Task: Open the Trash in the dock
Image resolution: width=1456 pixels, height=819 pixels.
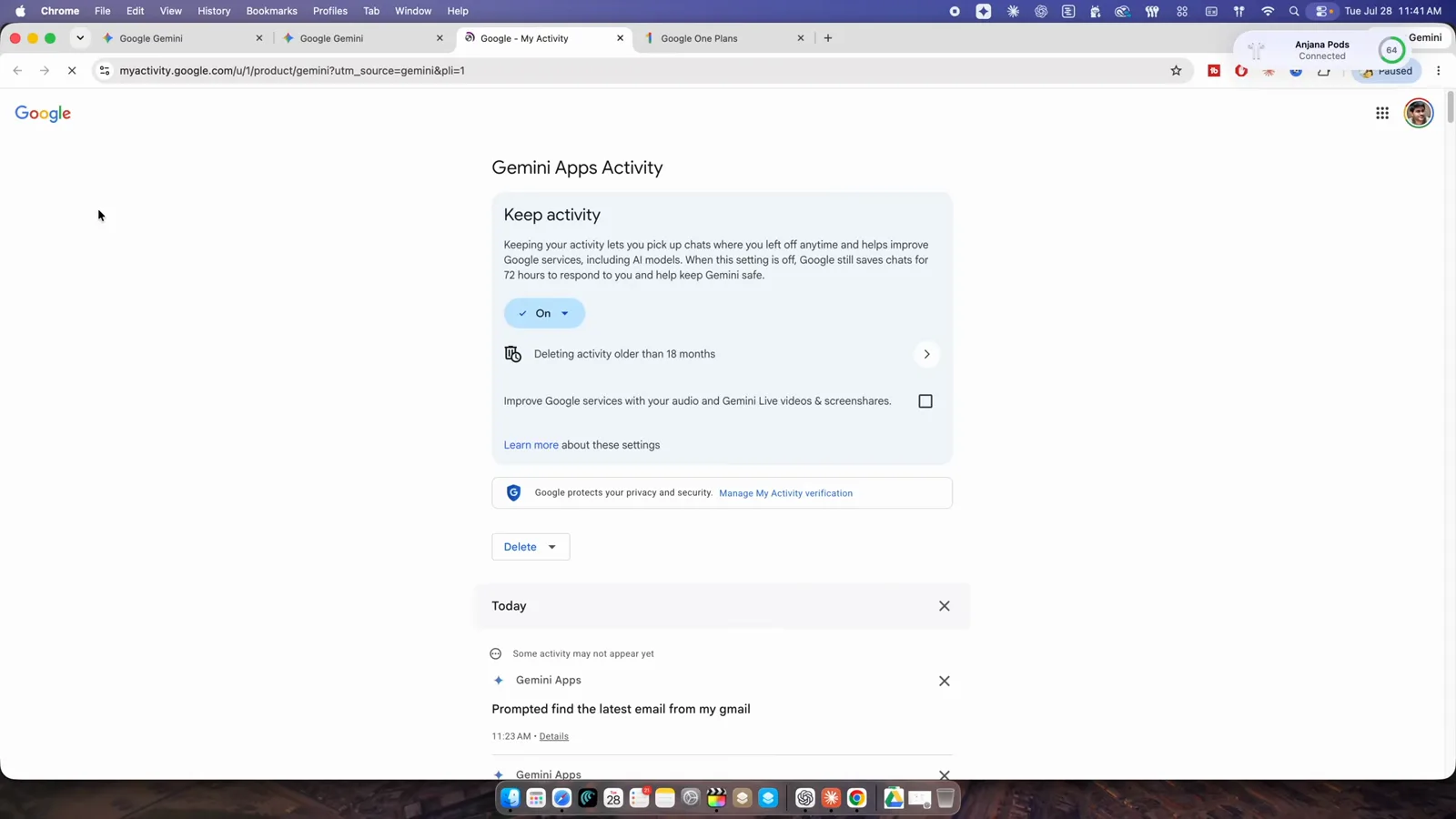Action: pyautogui.click(x=945, y=798)
